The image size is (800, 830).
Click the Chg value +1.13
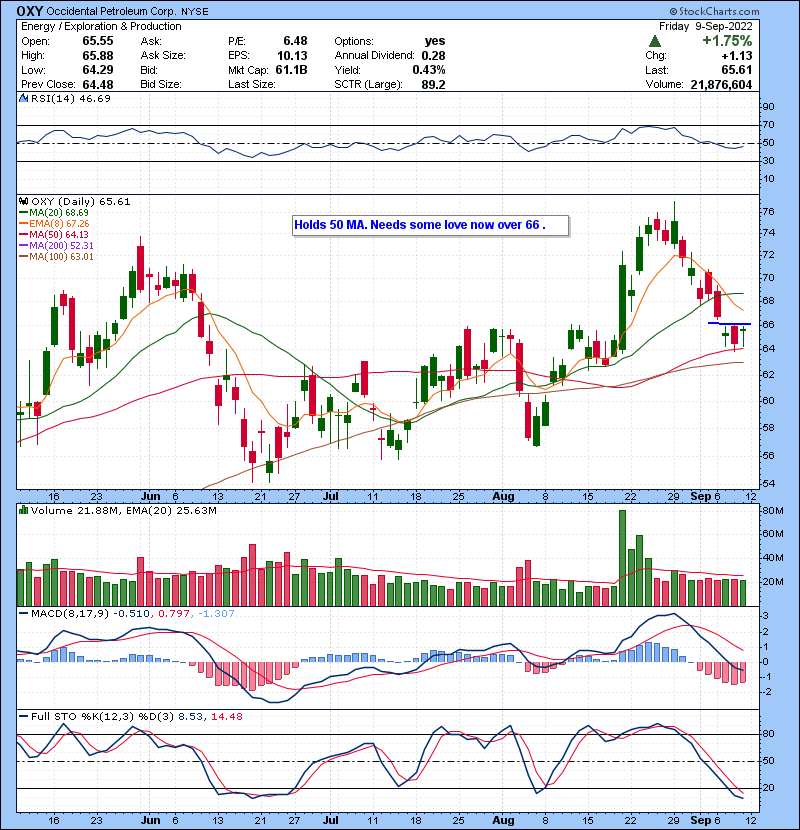tap(736, 56)
